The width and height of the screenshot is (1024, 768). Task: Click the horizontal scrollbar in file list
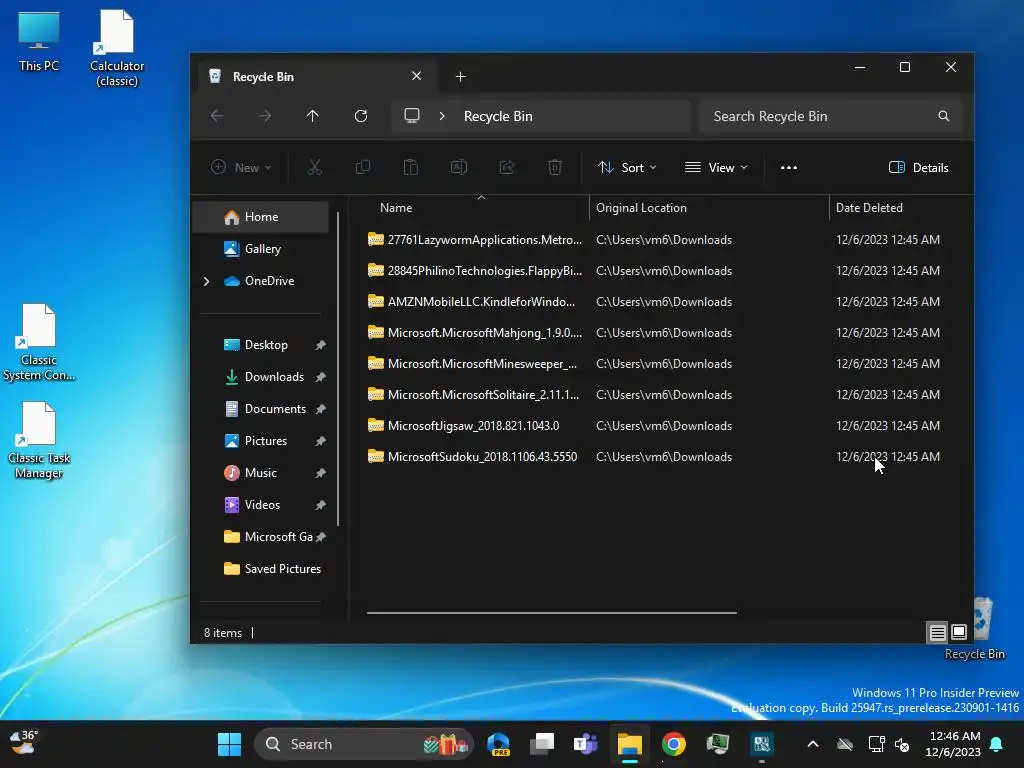point(552,613)
